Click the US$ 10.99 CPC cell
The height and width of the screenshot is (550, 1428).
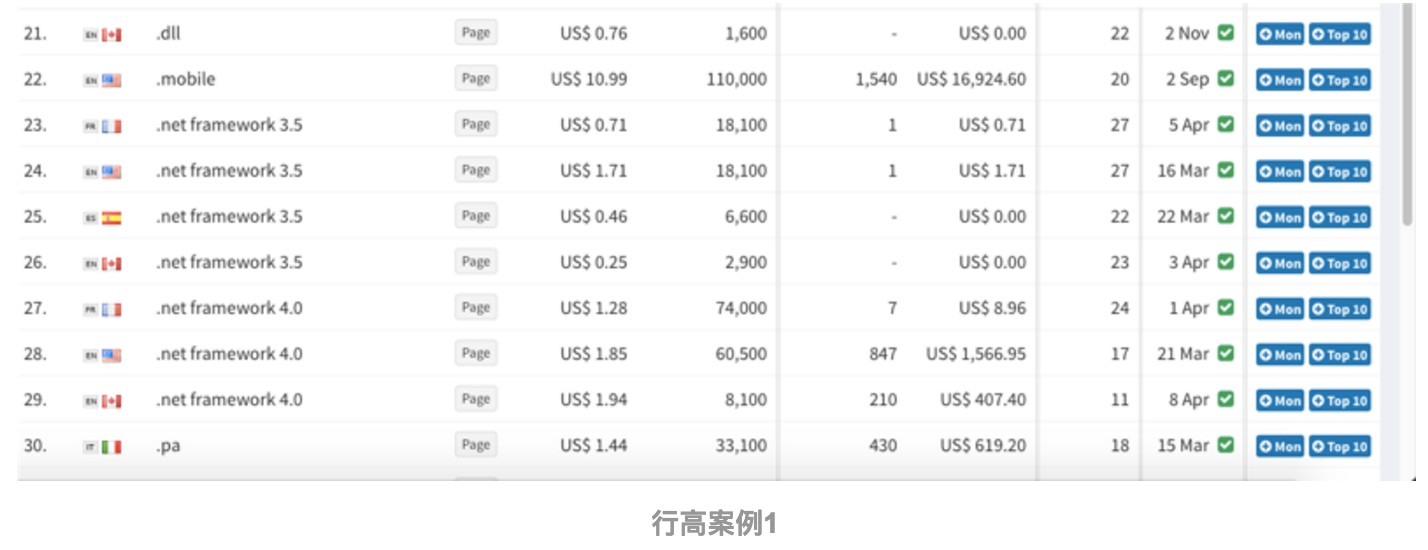point(589,79)
